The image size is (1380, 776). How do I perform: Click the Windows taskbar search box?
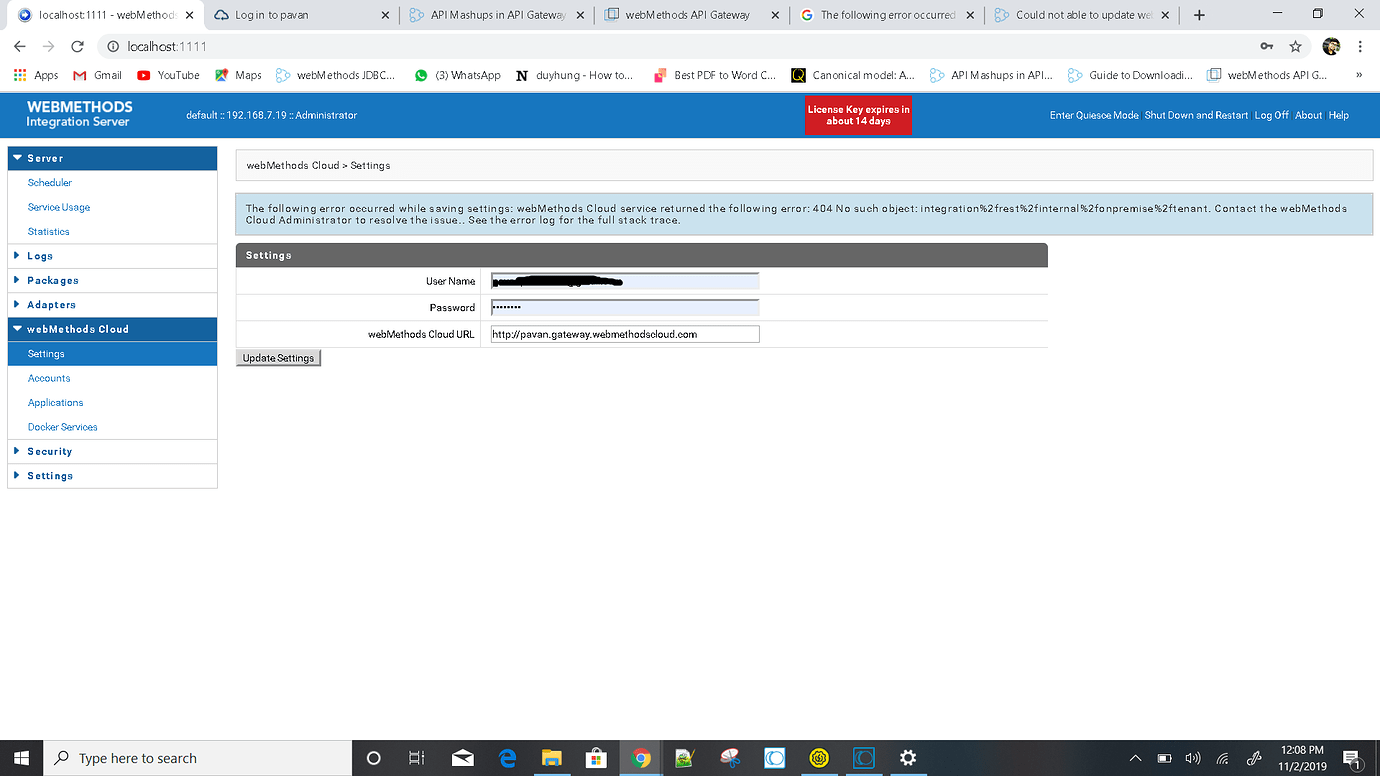pyautogui.click(x=198, y=758)
